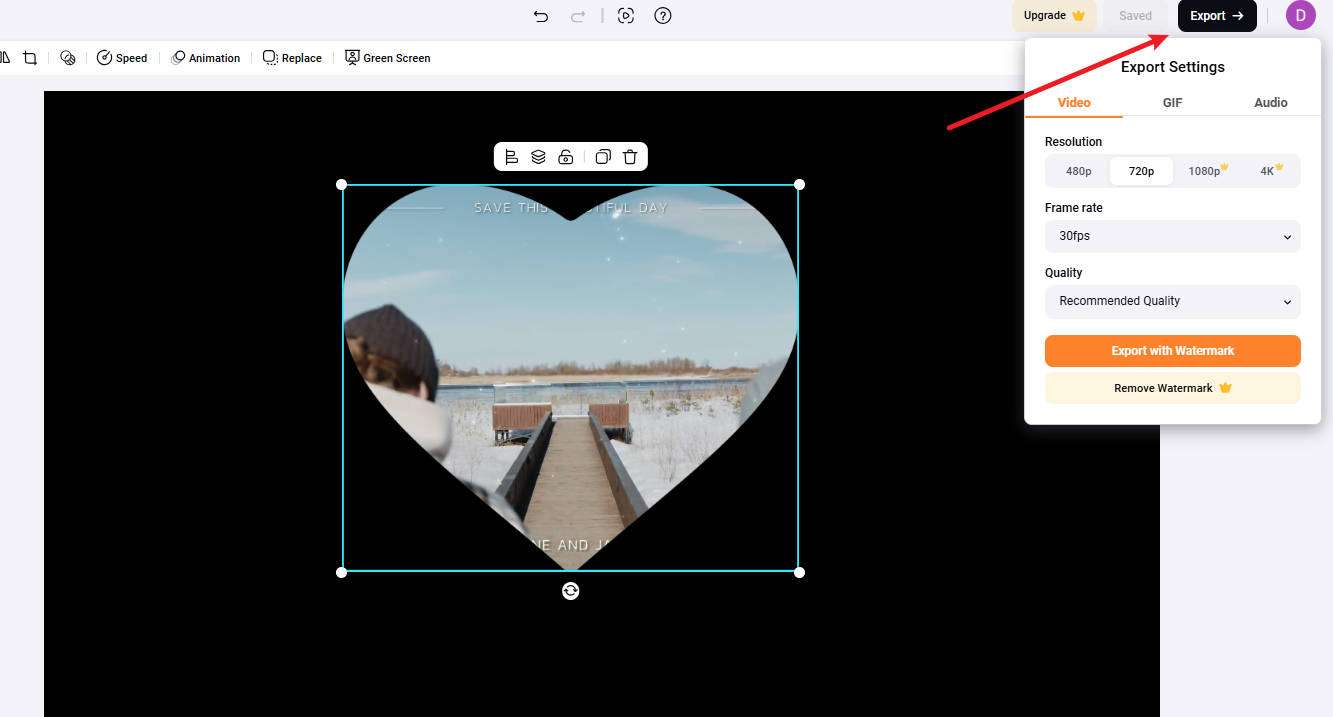Click the Replace tool

pyautogui.click(x=292, y=58)
